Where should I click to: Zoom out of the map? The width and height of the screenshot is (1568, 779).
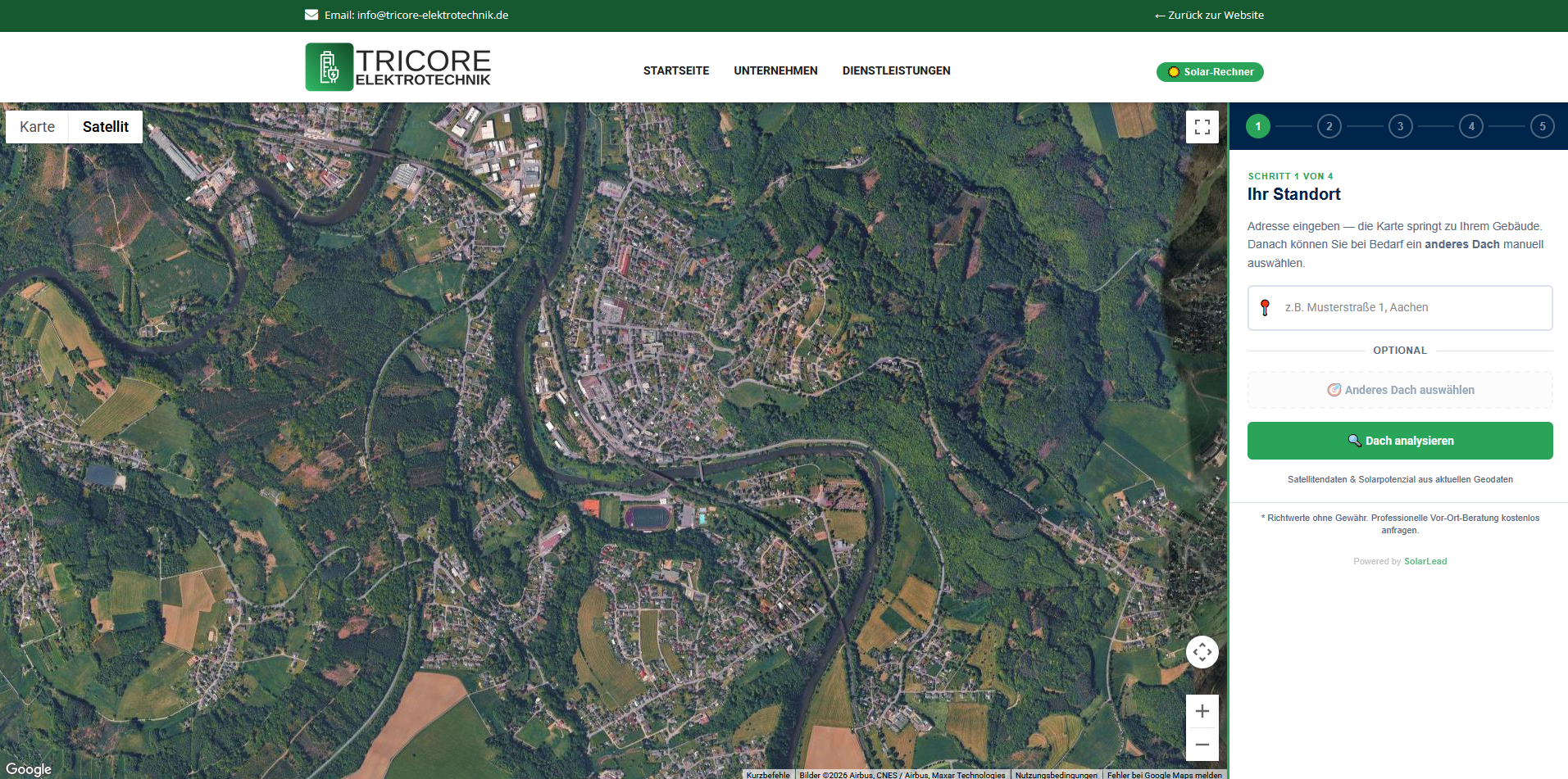(x=1202, y=745)
